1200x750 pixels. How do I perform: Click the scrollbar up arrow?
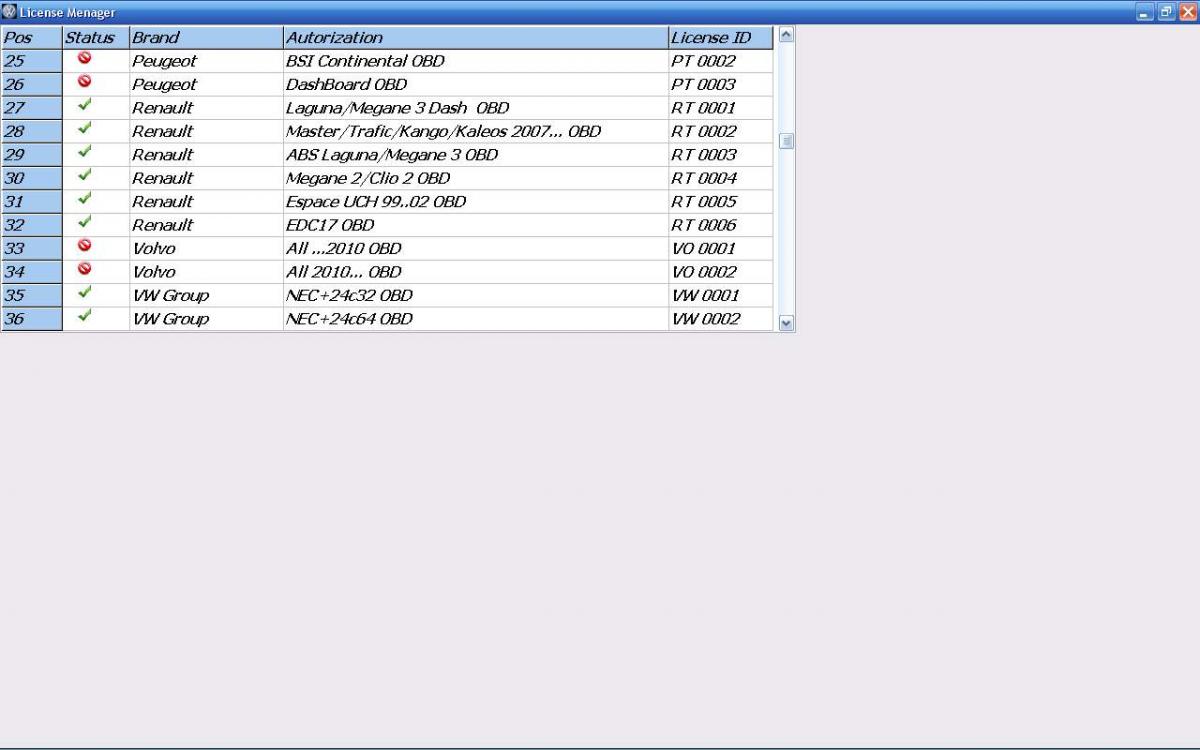[785, 35]
